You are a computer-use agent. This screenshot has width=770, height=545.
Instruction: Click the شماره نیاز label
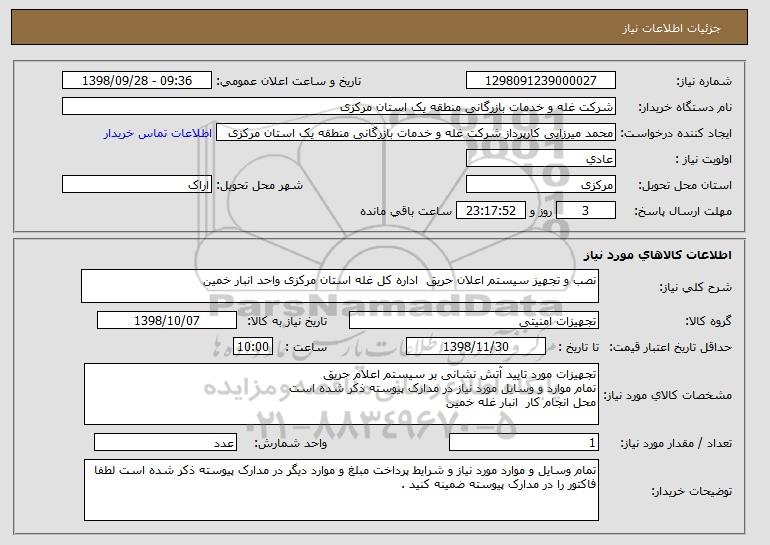click(x=704, y=81)
